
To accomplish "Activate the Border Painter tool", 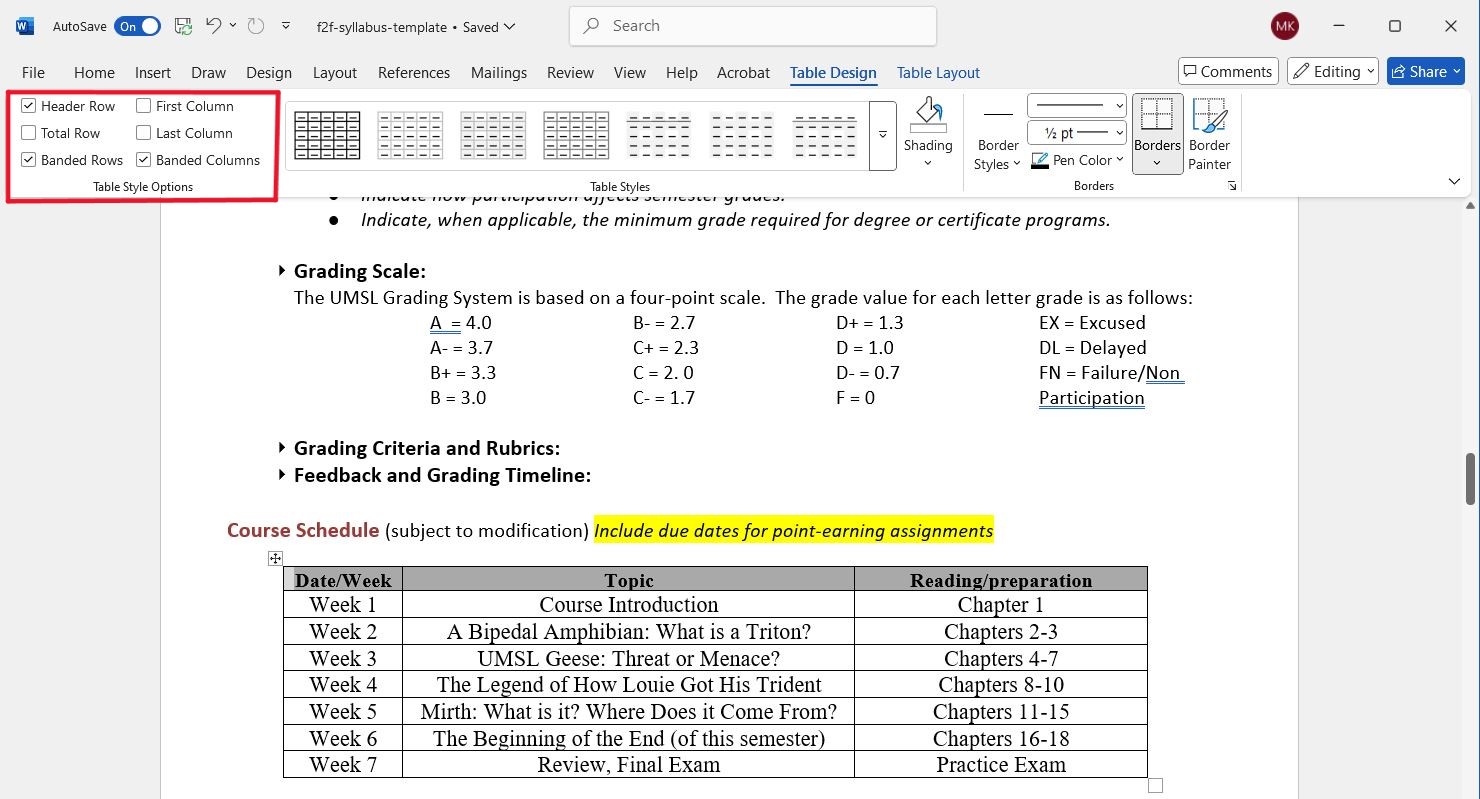I will pyautogui.click(x=1210, y=135).
